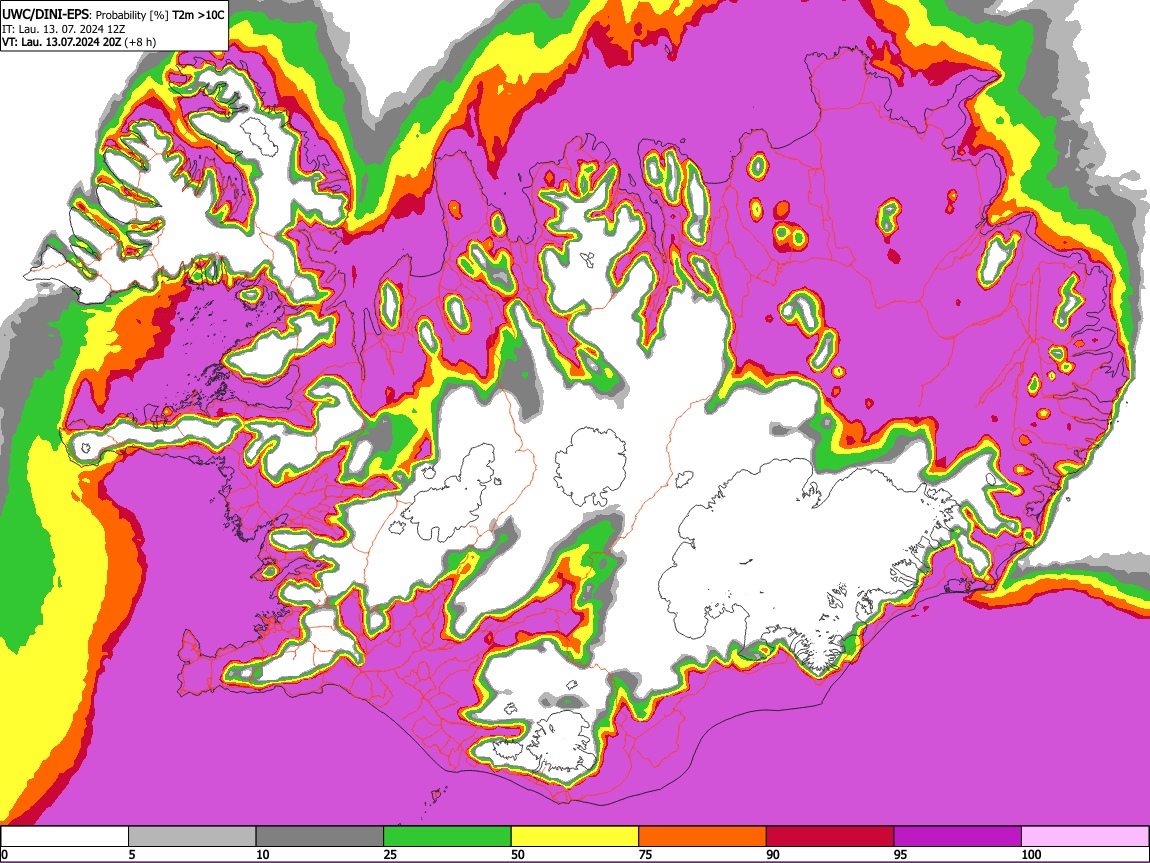This screenshot has width=1150, height=863.
Task: Click the light gray 5-10 legend swatch
Action: 192,836
